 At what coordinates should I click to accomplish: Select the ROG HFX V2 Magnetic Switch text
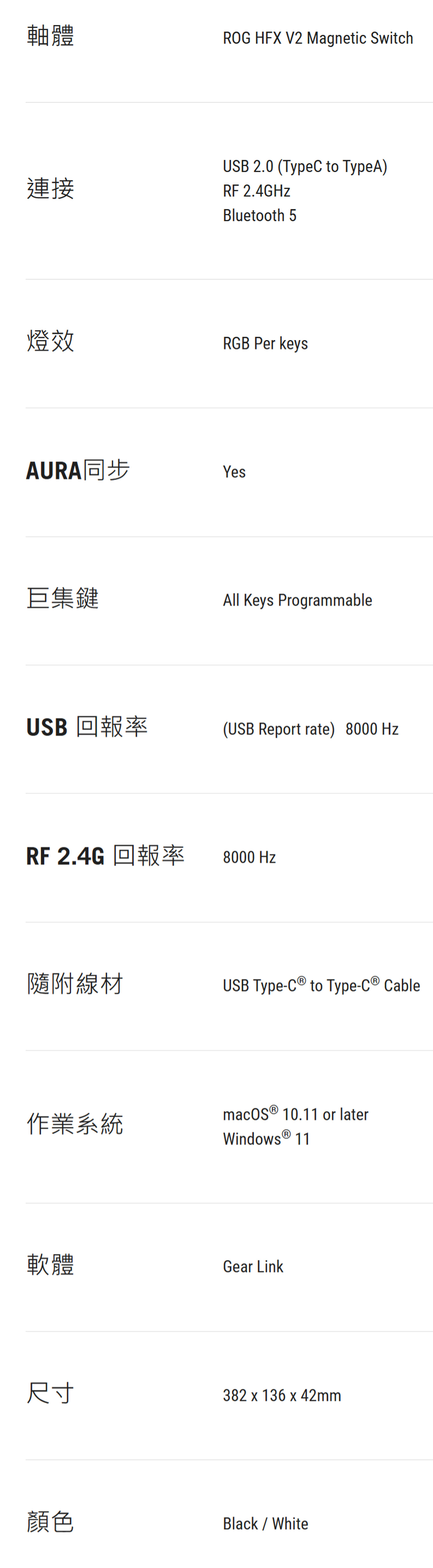317,38
